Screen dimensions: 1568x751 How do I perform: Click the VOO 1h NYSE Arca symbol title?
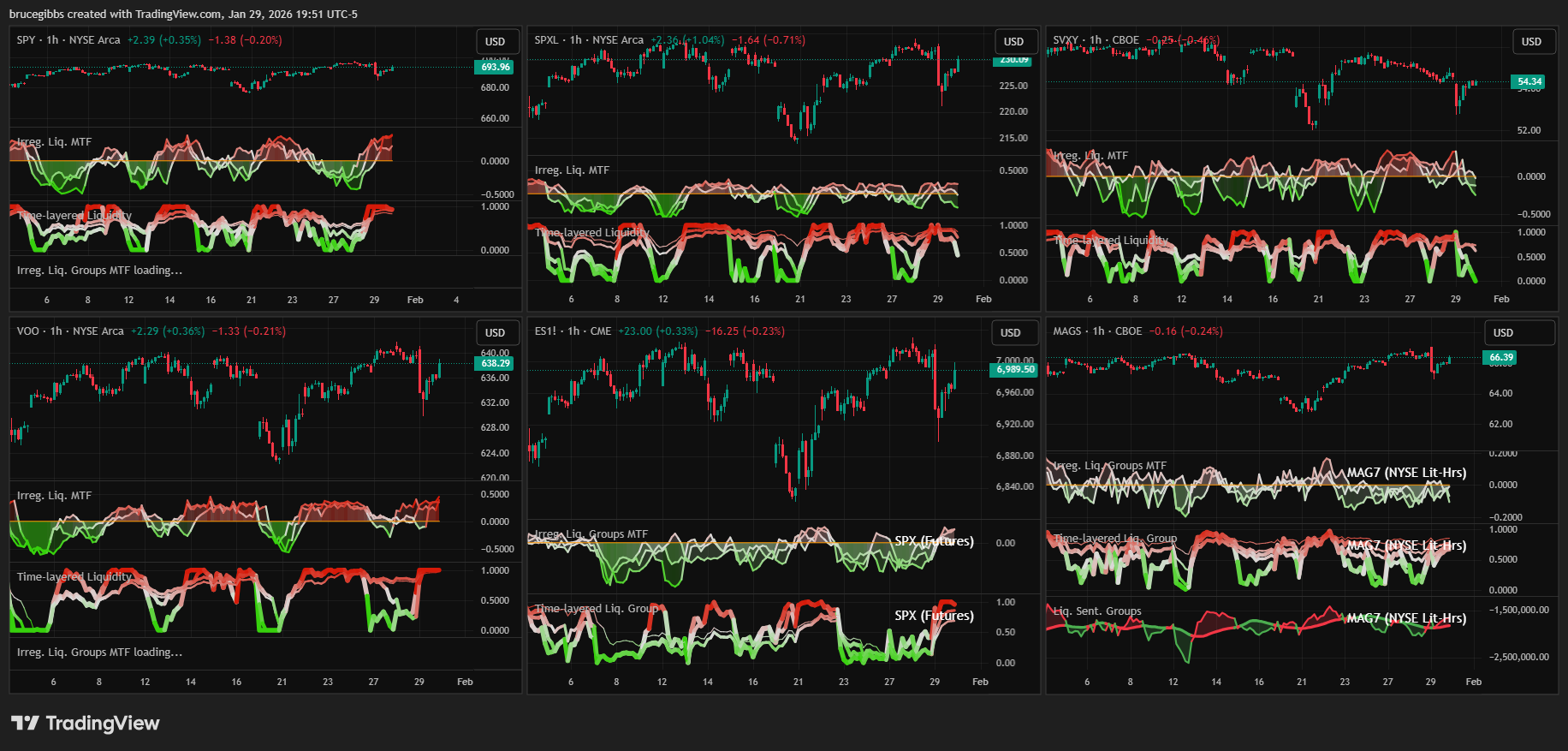click(x=70, y=331)
